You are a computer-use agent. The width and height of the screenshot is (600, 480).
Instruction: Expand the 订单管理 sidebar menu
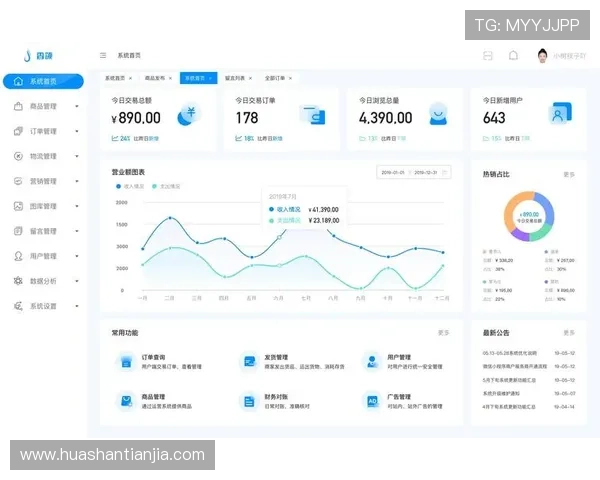pyautogui.click(x=43, y=131)
